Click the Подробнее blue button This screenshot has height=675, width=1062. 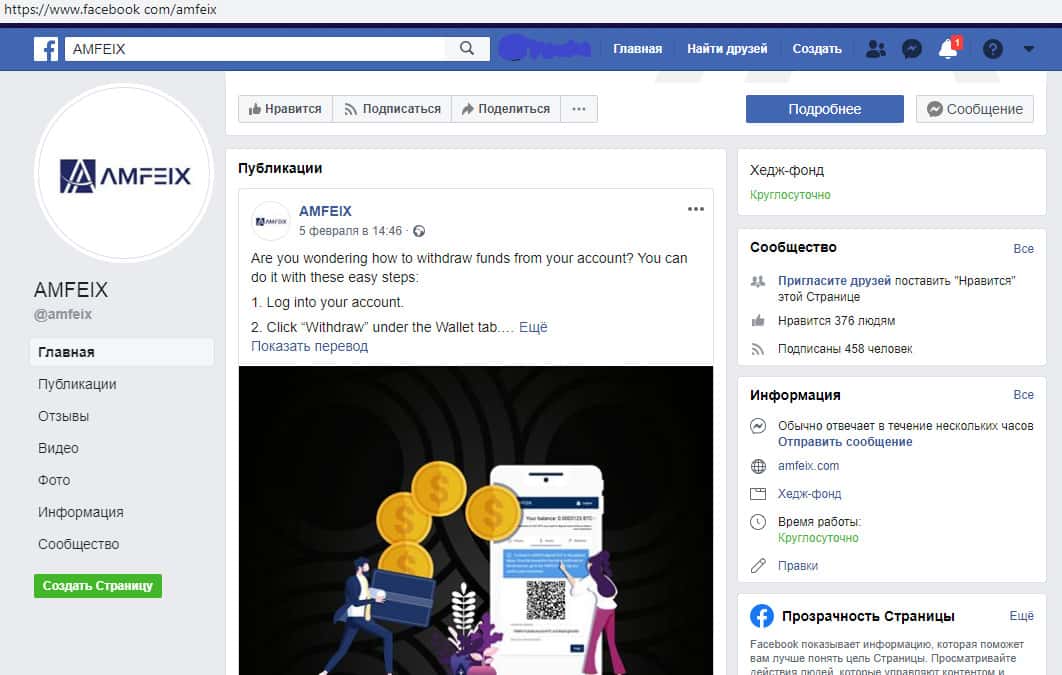(x=824, y=109)
